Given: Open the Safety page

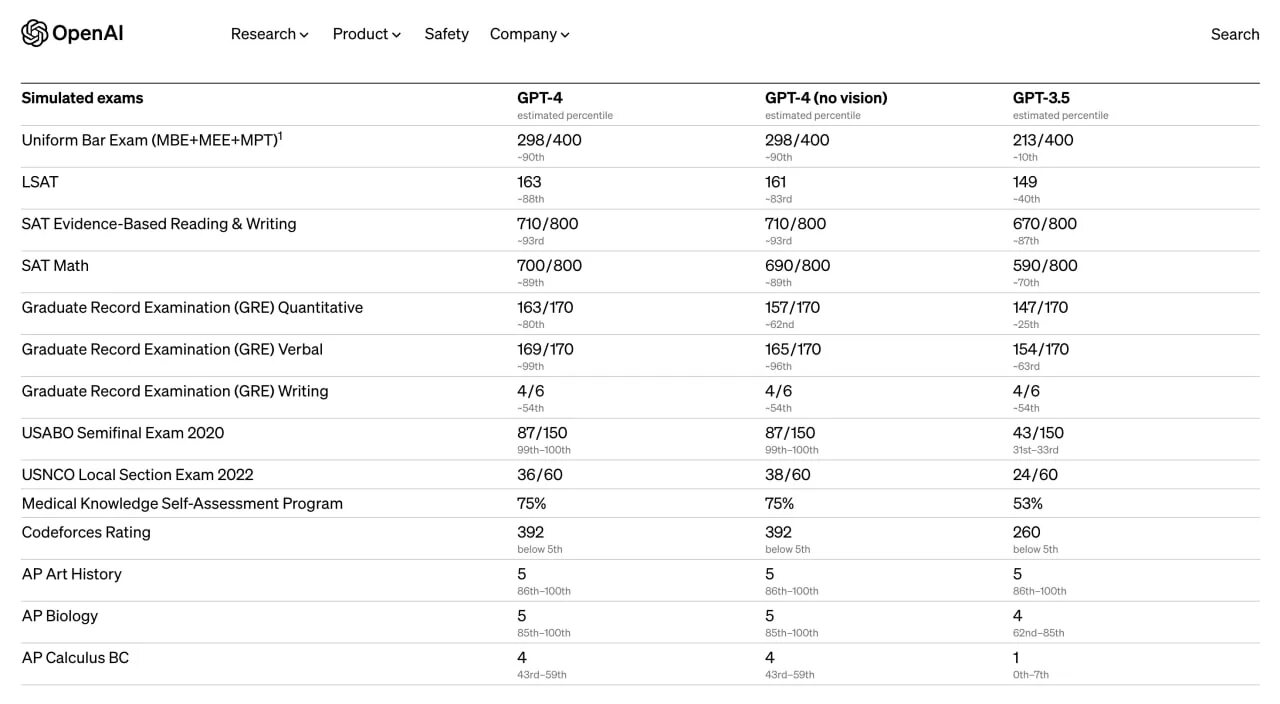Looking at the screenshot, I should pyautogui.click(x=446, y=34).
